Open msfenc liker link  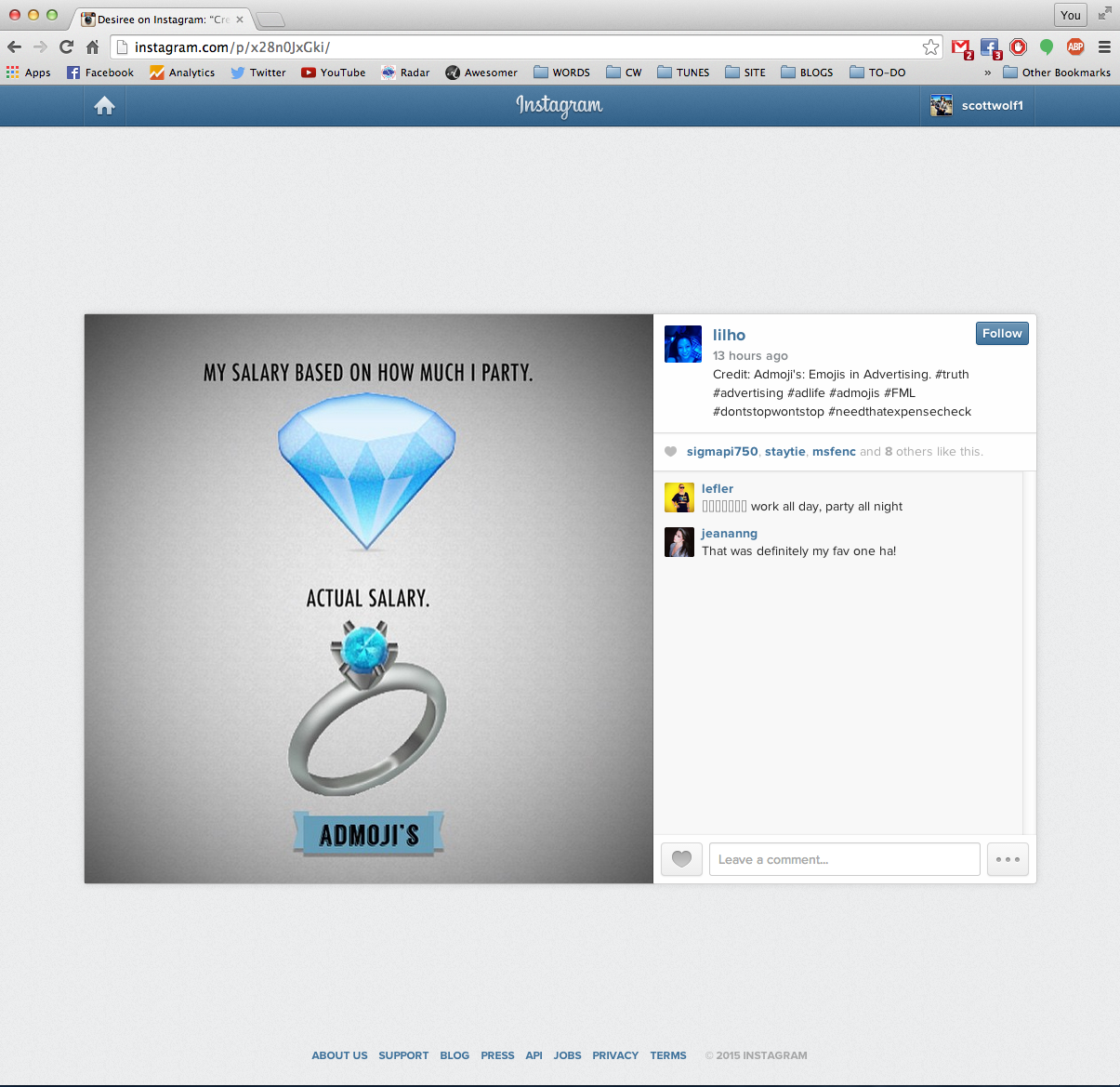(x=834, y=451)
